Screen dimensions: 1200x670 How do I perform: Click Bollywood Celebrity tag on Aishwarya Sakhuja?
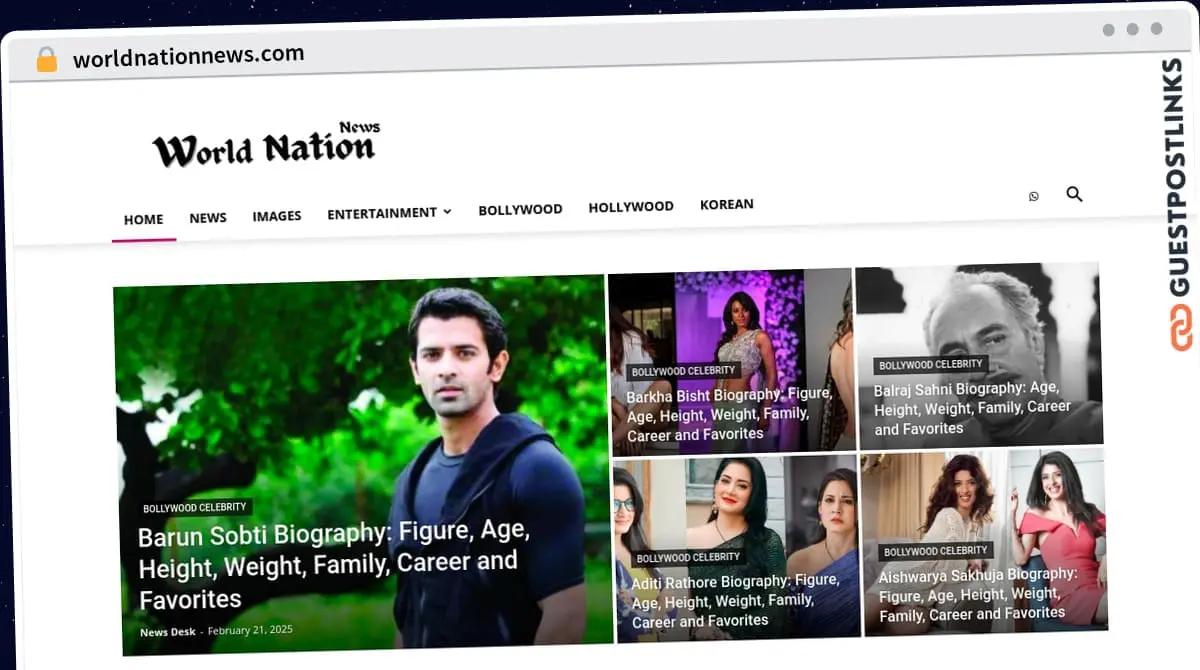click(x=936, y=551)
